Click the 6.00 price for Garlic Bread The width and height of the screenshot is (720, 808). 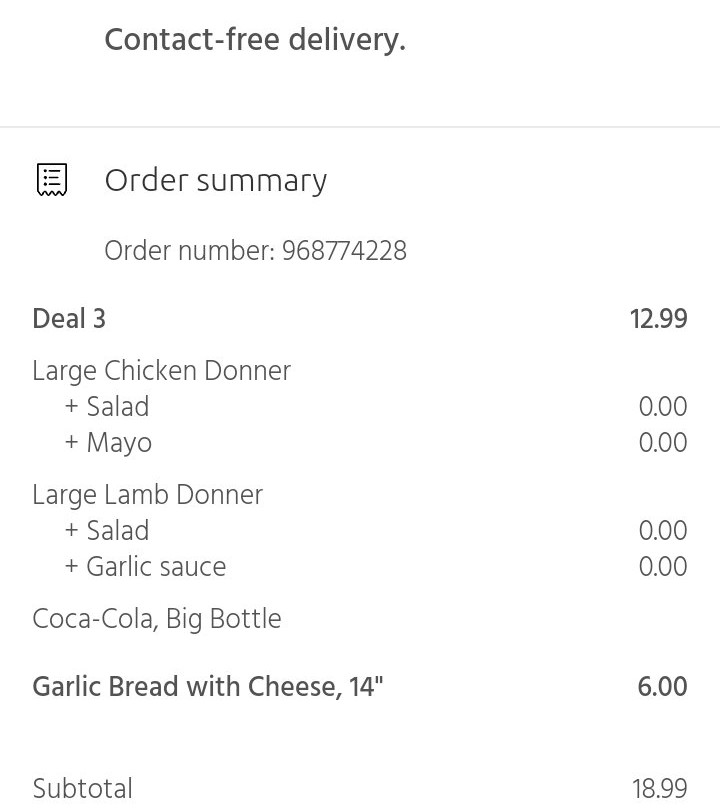(661, 687)
